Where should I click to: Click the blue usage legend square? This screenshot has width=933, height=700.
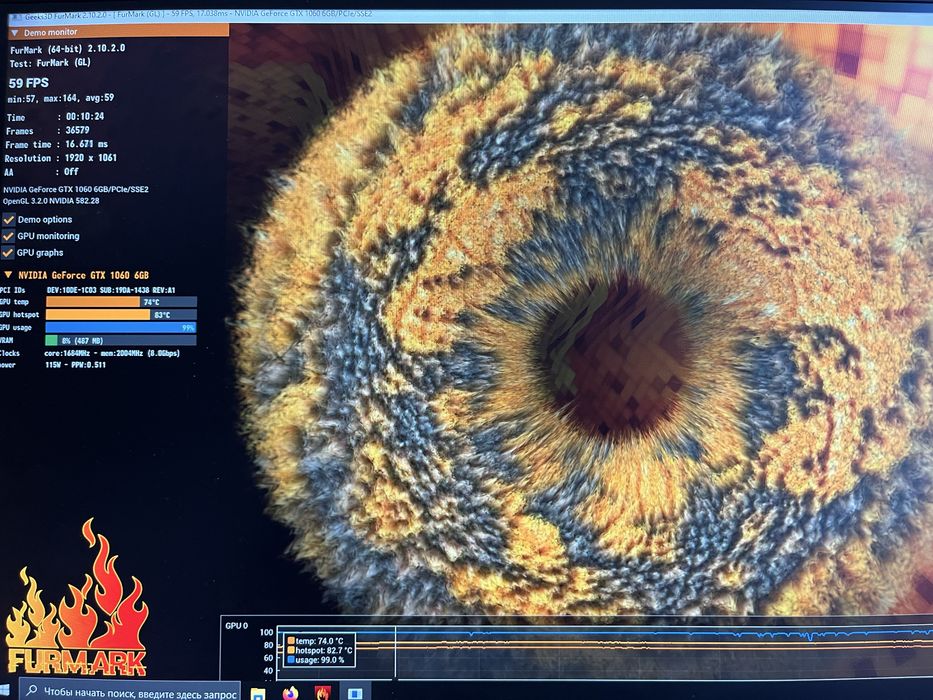[291, 660]
